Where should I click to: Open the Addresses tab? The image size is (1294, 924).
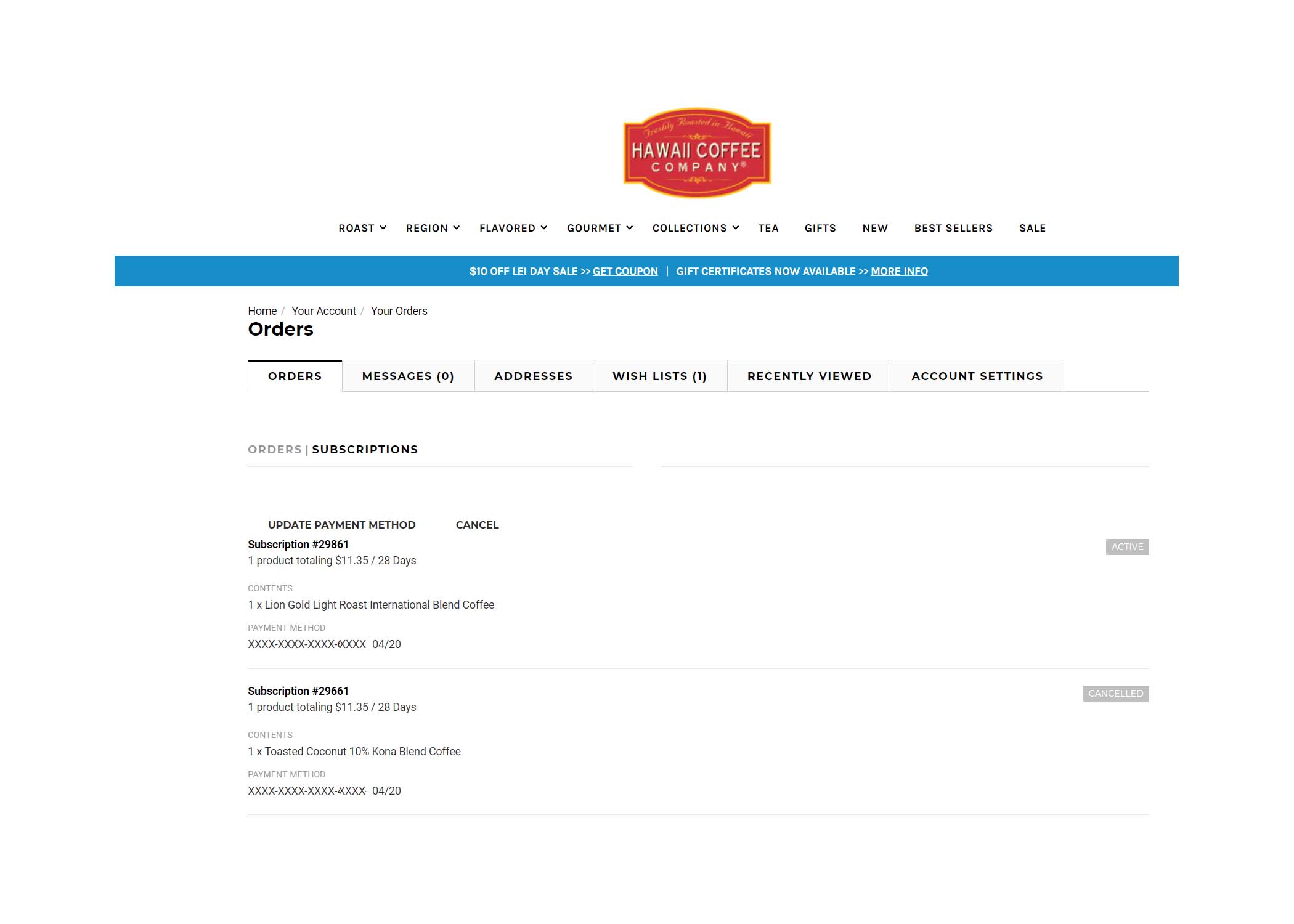[533, 376]
